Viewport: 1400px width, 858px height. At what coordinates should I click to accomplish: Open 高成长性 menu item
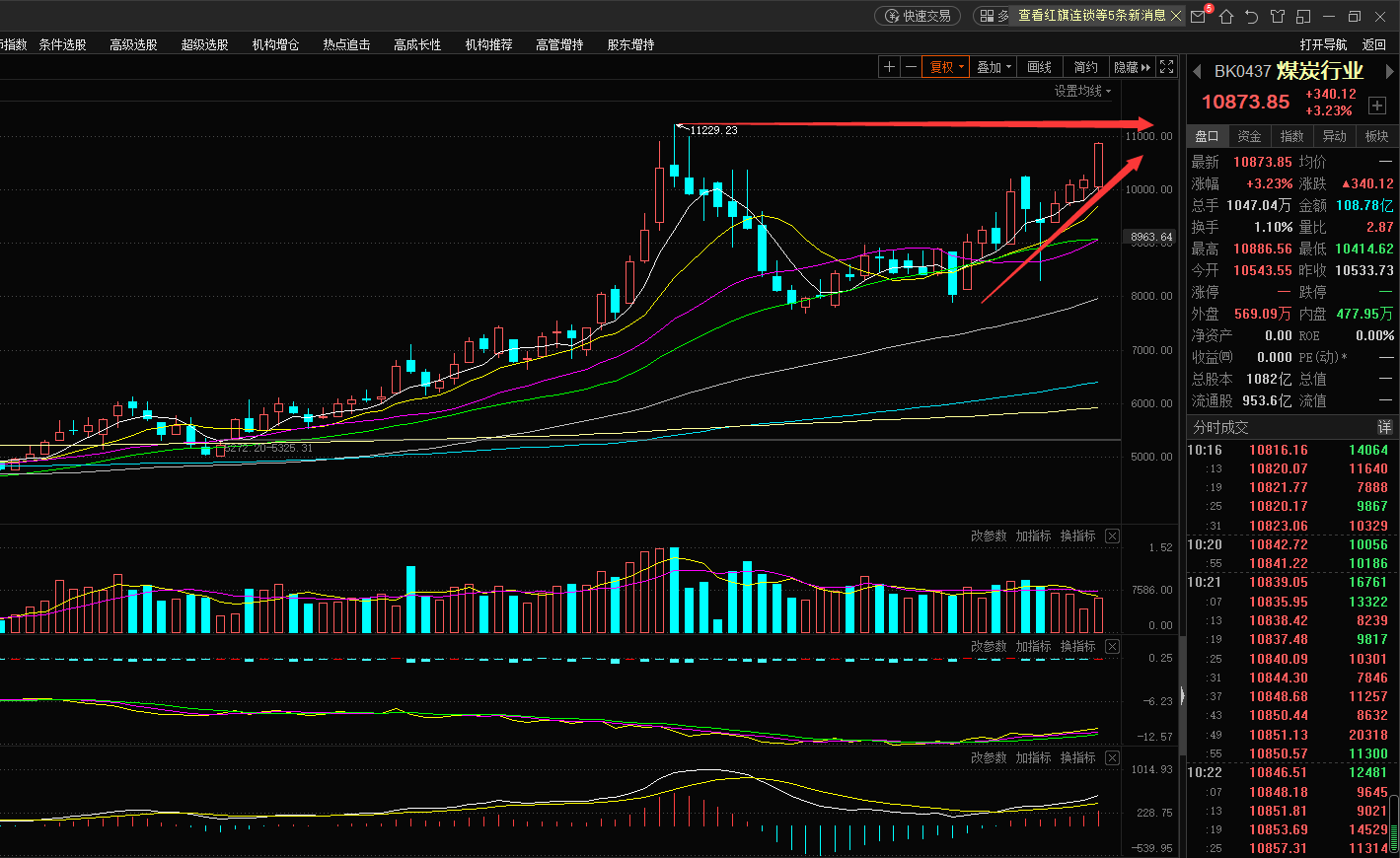pos(418,44)
